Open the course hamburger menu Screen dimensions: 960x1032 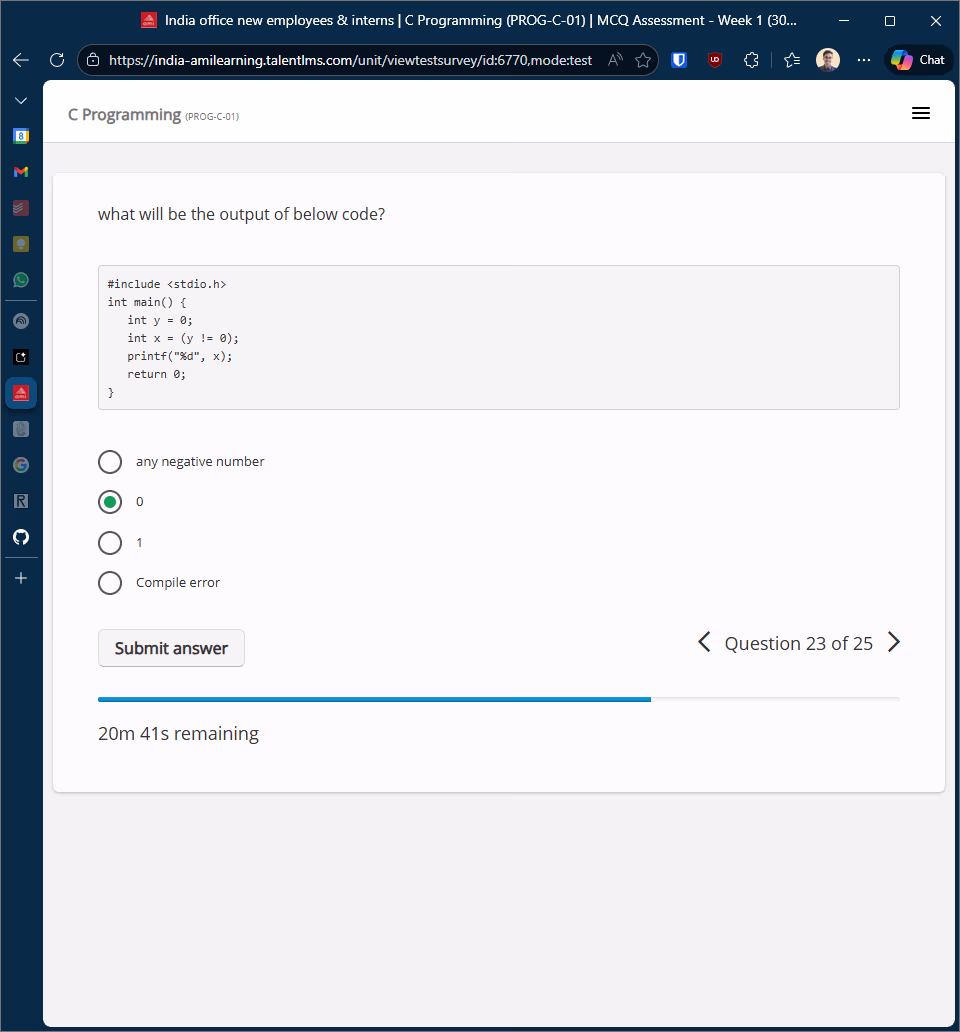921,114
